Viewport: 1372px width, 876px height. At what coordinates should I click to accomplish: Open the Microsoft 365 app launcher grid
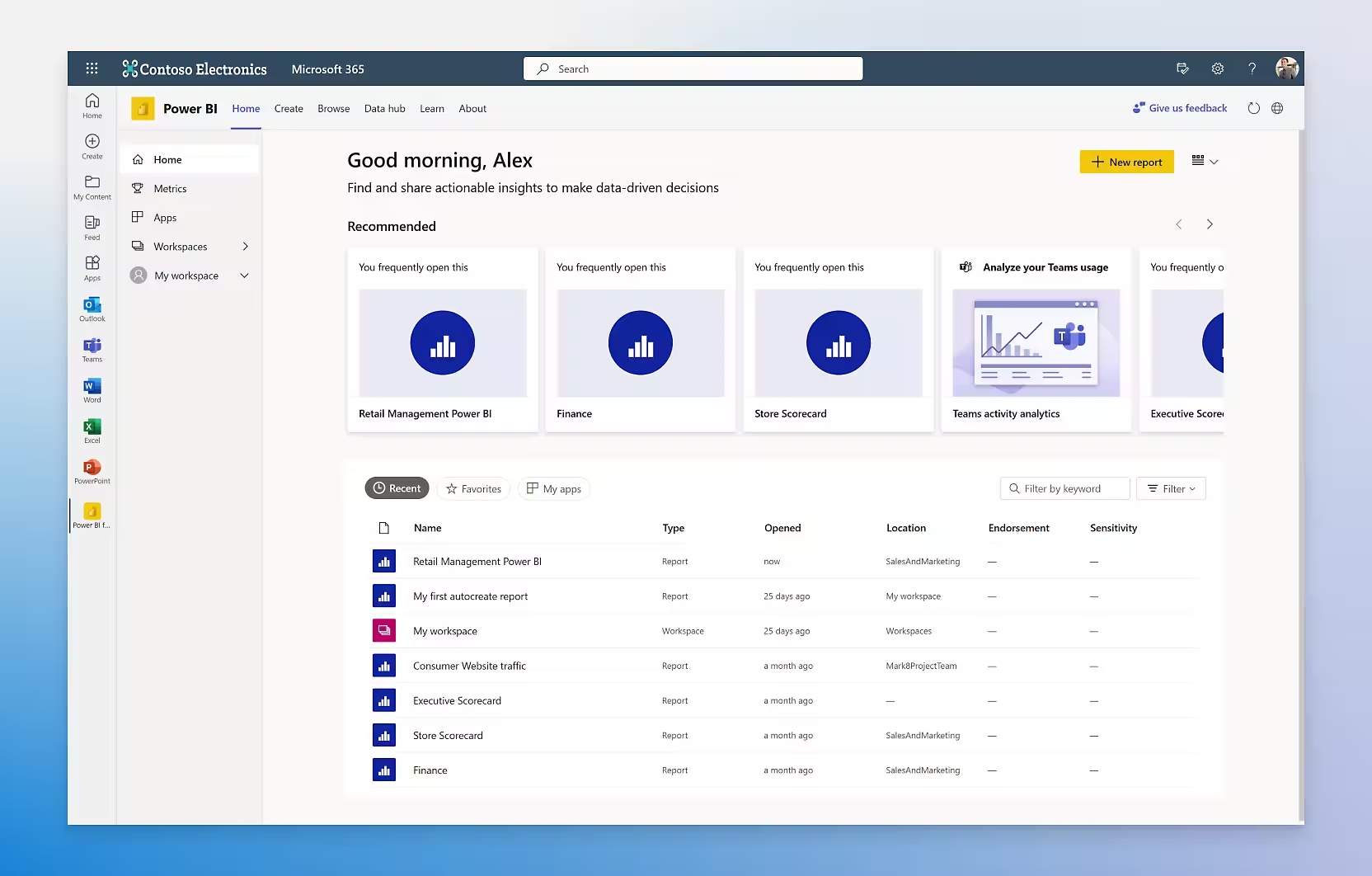pyautogui.click(x=92, y=68)
